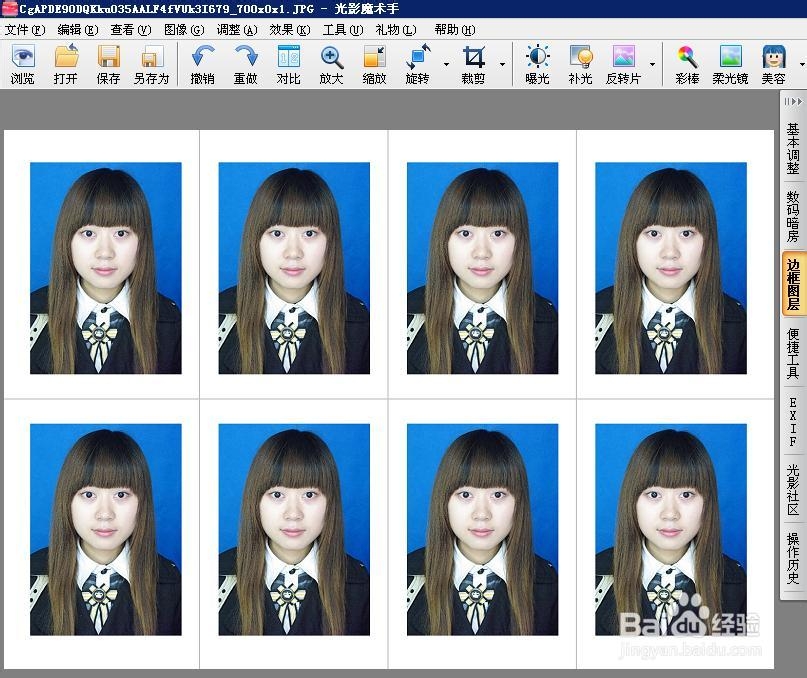Select the 缩放 (Resize) tool
The height and width of the screenshot is (678, 807).
point(374,64)
